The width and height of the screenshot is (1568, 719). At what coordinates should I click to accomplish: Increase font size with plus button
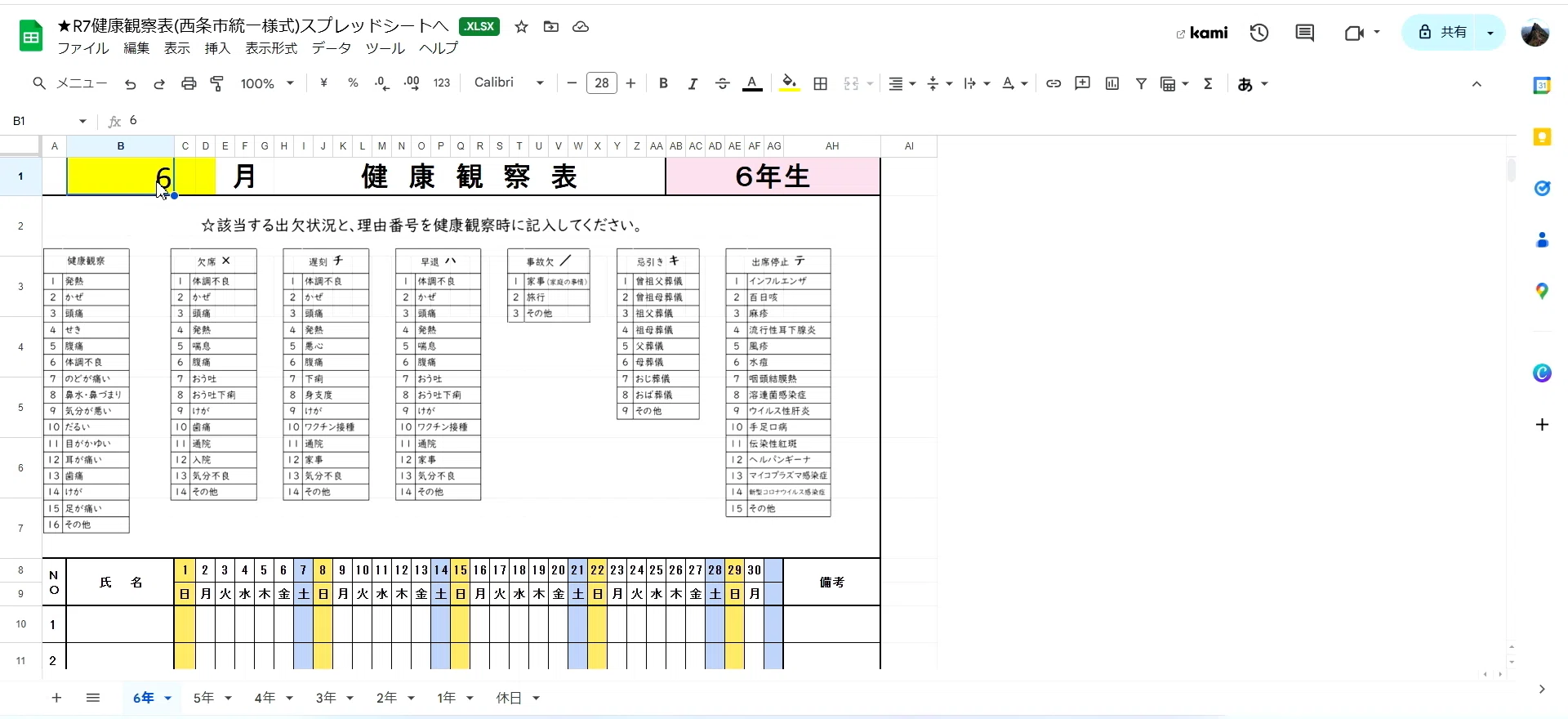630,83
